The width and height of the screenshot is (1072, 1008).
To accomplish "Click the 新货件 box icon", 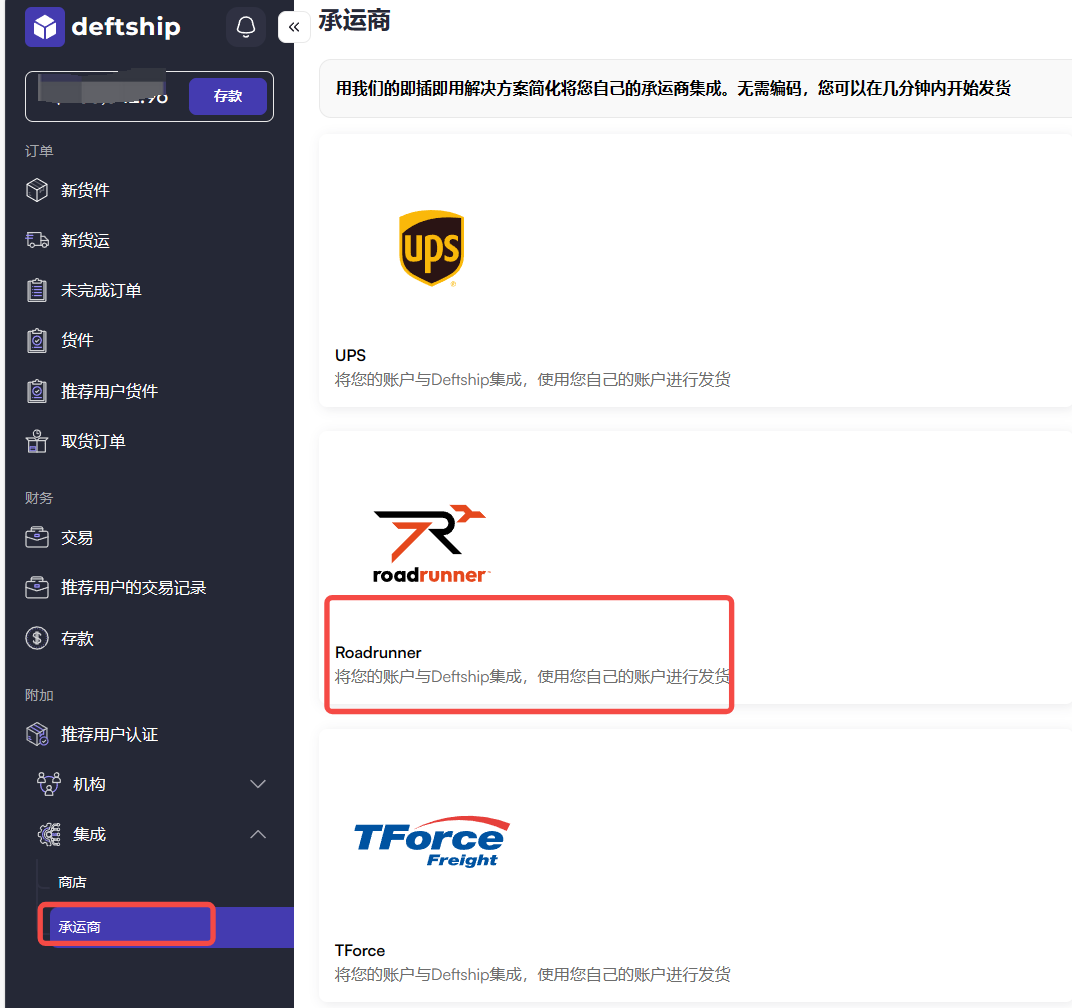I will click(x=37, y=190).
